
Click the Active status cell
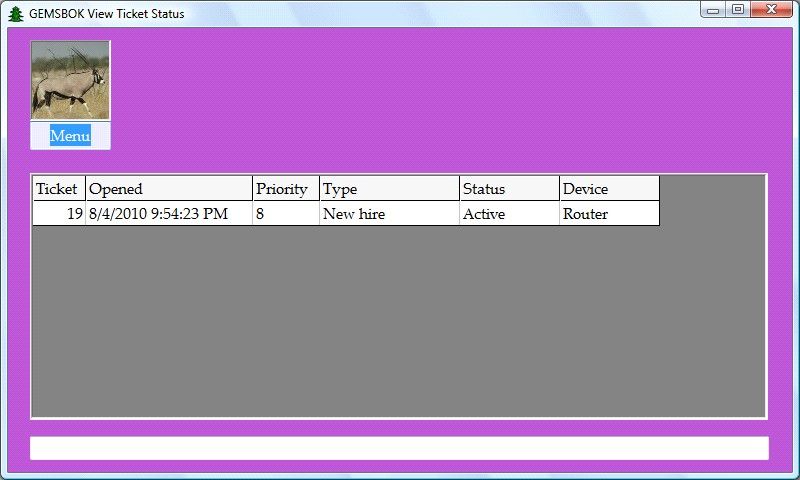tap(508, 214)
